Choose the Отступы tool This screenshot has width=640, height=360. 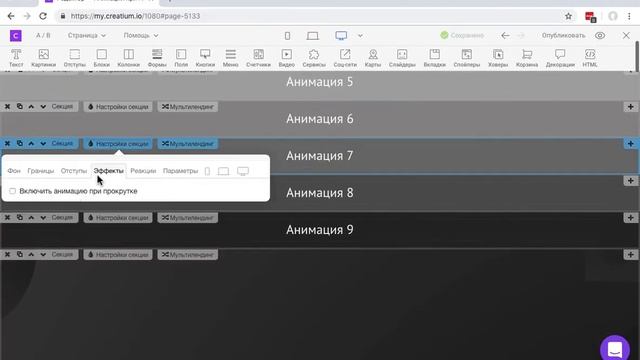[75, 58]
